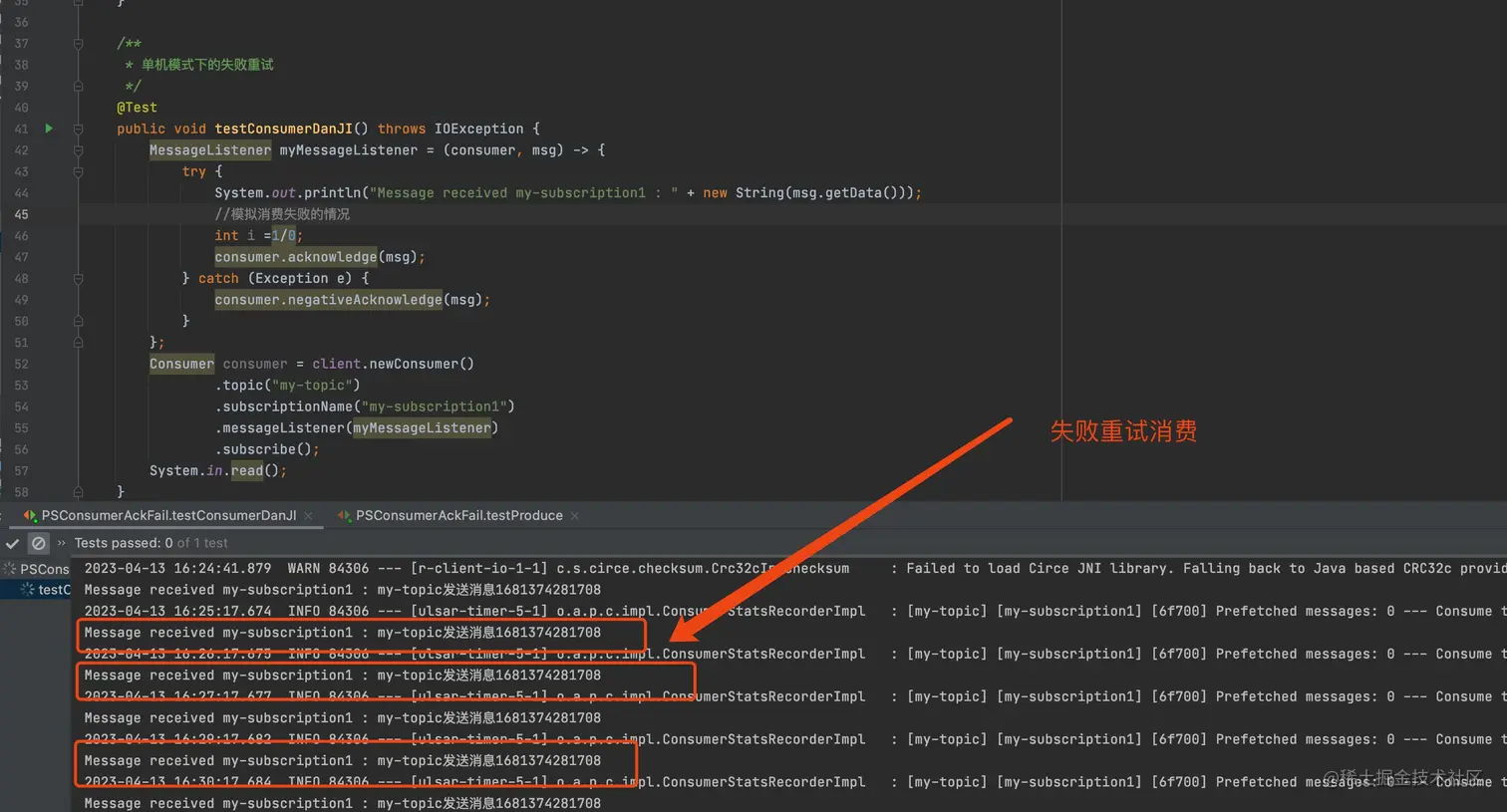Click the .subscribe() call

[x=267, y=449]
